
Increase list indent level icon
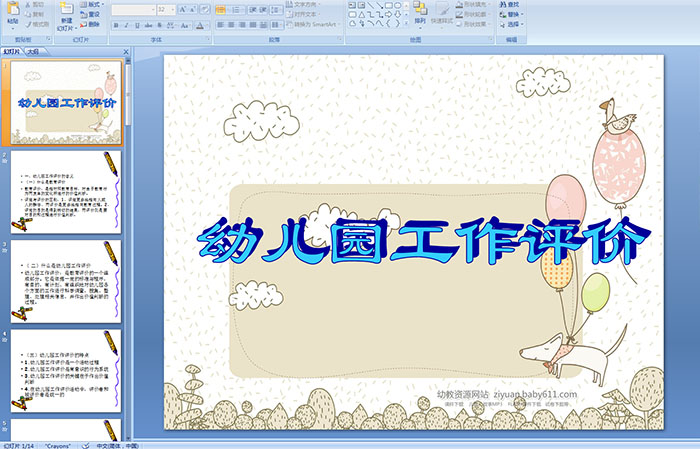click(263, 10)
